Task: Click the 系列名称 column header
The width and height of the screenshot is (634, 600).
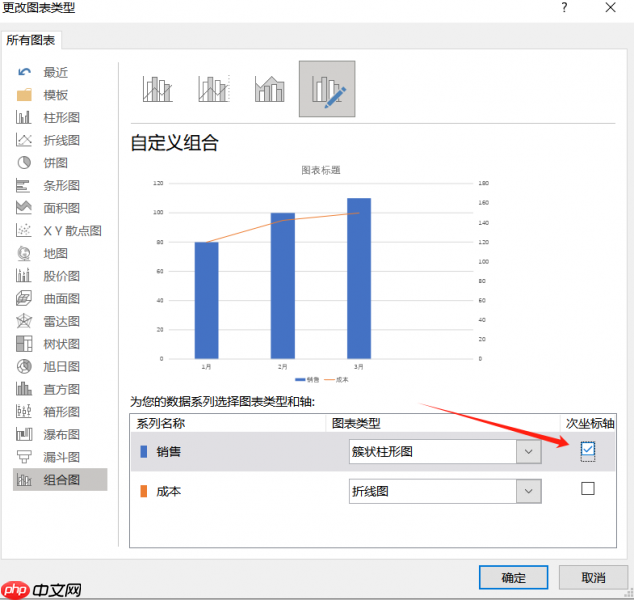Action: pyautogui.click(x=161, y=423)
